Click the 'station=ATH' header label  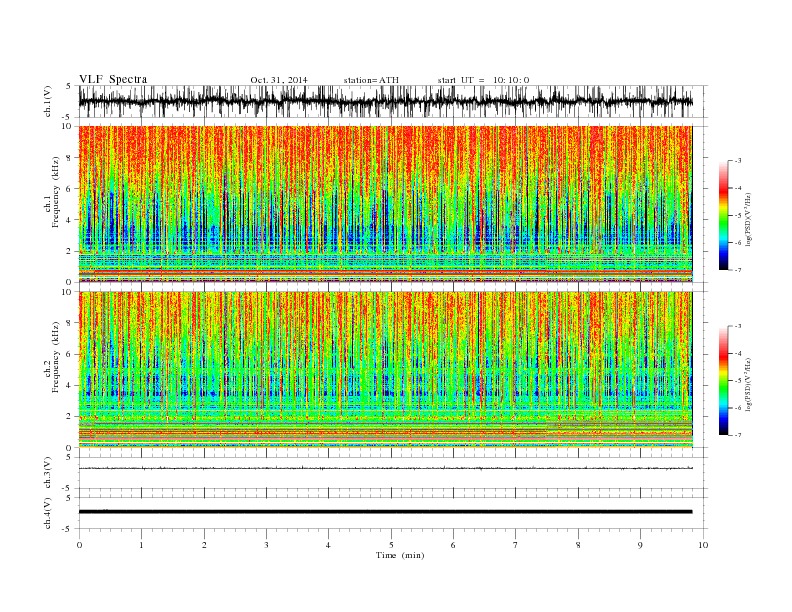371,80
